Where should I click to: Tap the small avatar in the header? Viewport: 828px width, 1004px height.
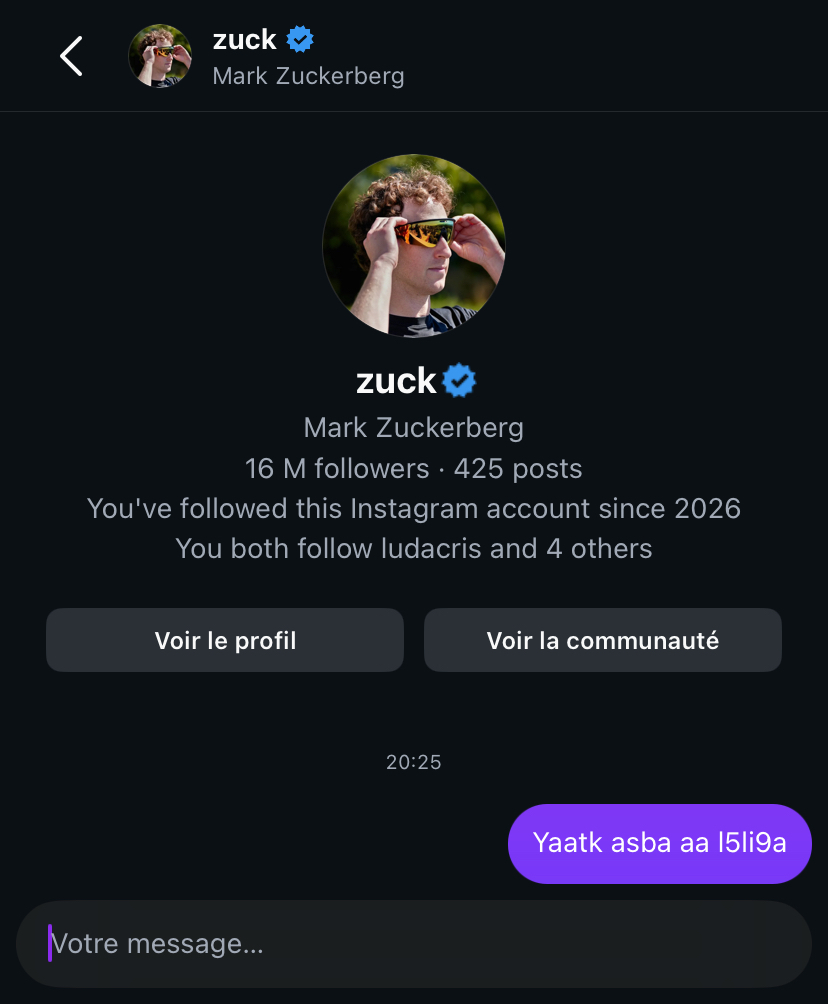pyautogui.click(x=160, y=56)
